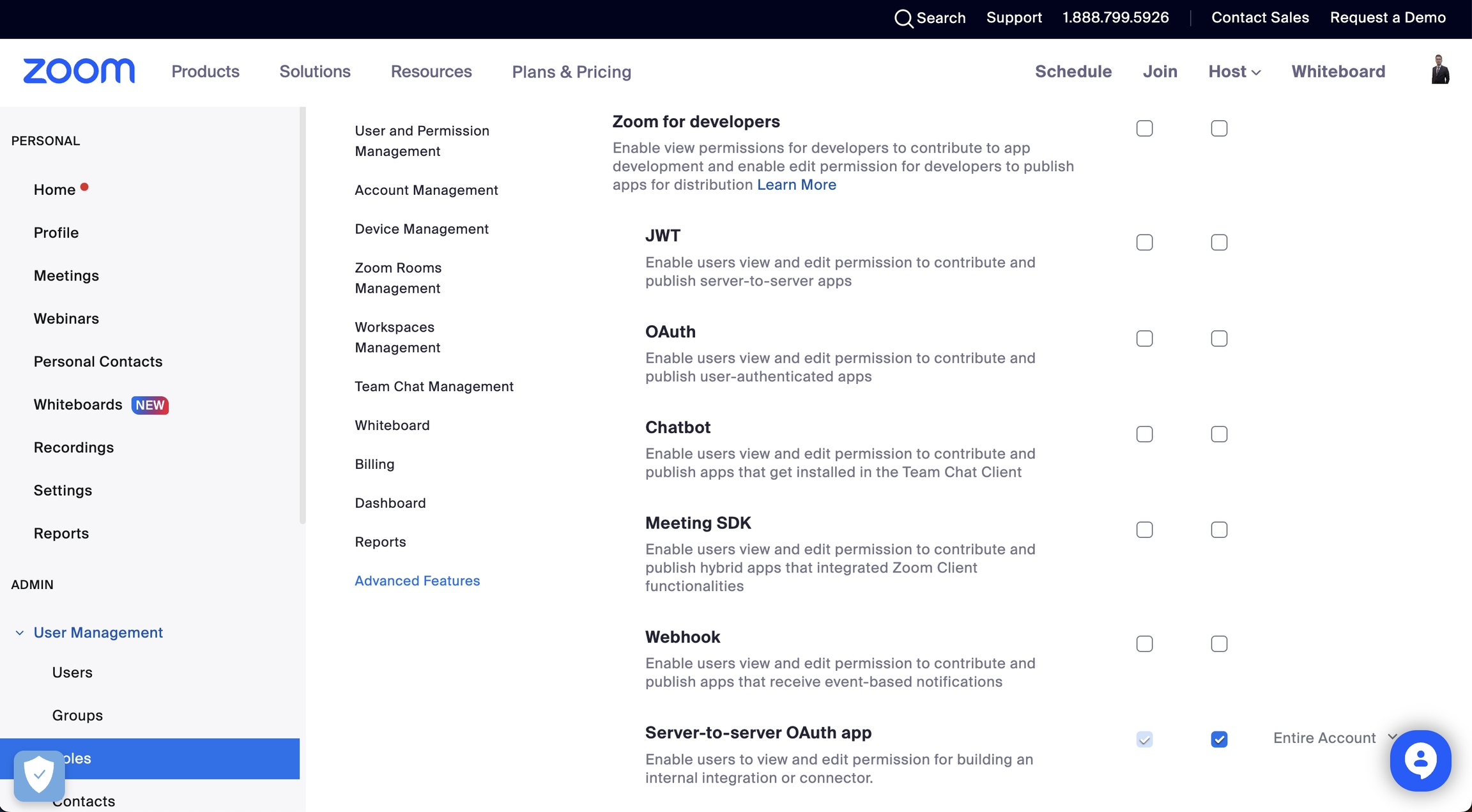This screenshot has height=812, width=1472.
Task: Click the Search magnifier icon
Action: coord(903,18)
